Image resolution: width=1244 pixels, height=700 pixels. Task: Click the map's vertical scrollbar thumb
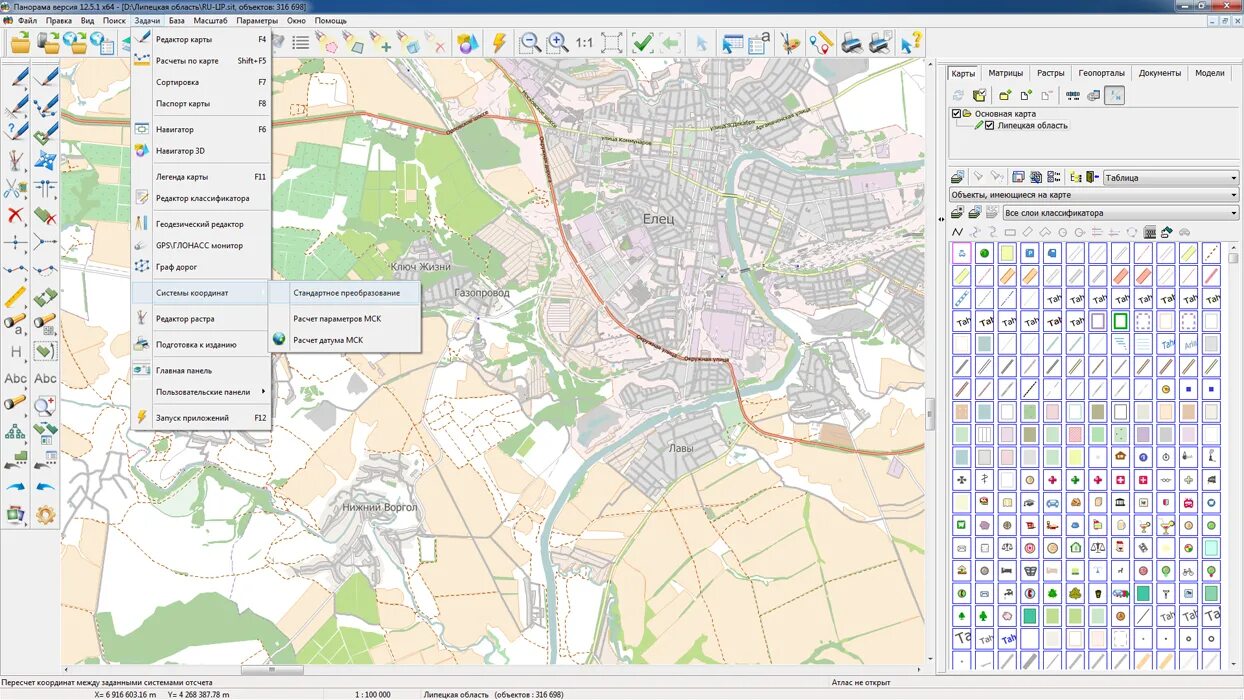[931, 413]
